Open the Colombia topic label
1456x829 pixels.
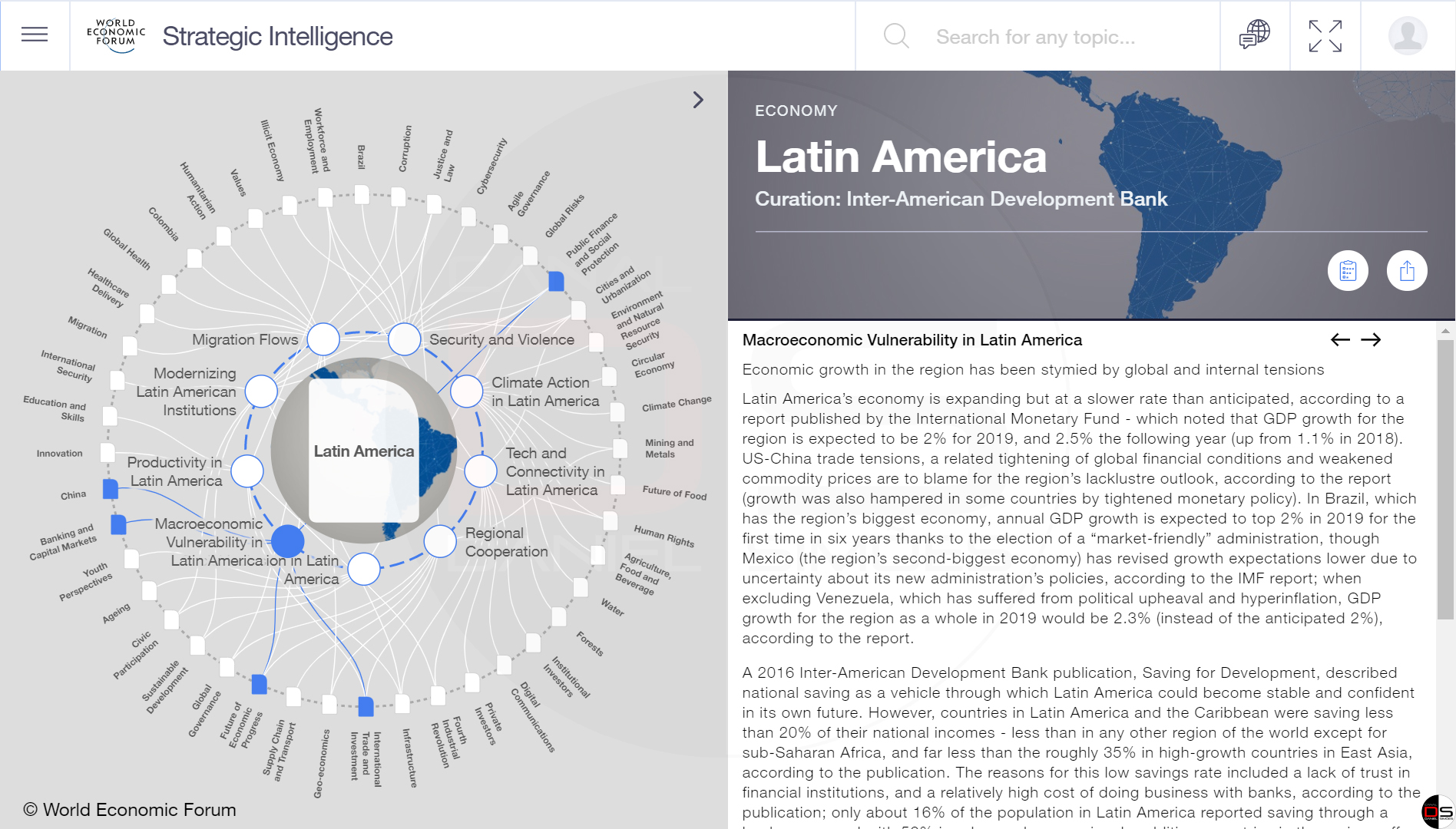click(x=164, y=223)
